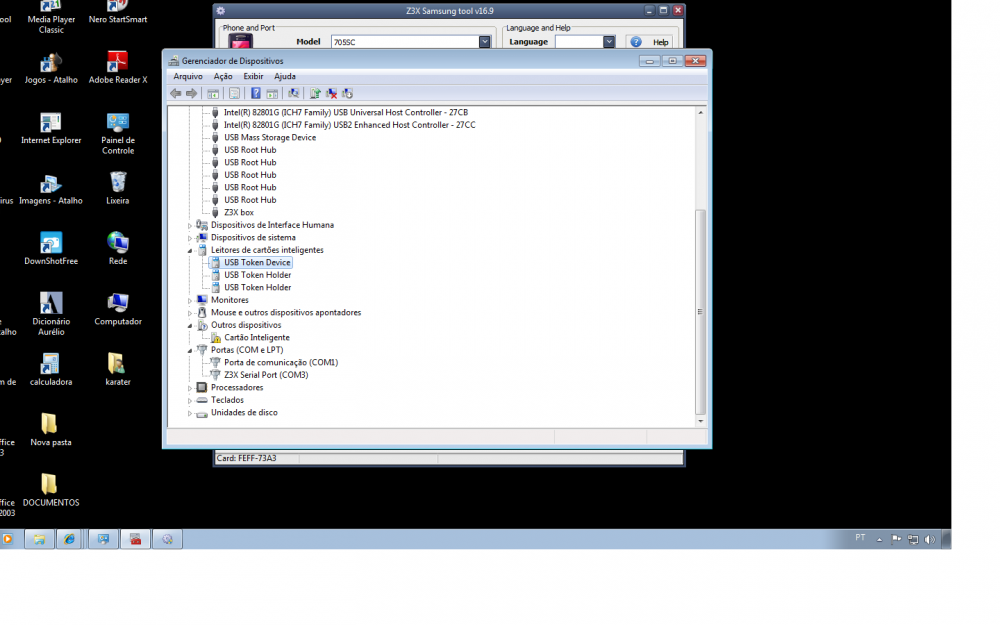Collapse Leitores de cartões inteligentes node
1000x625 pixels.
(189, 251)
